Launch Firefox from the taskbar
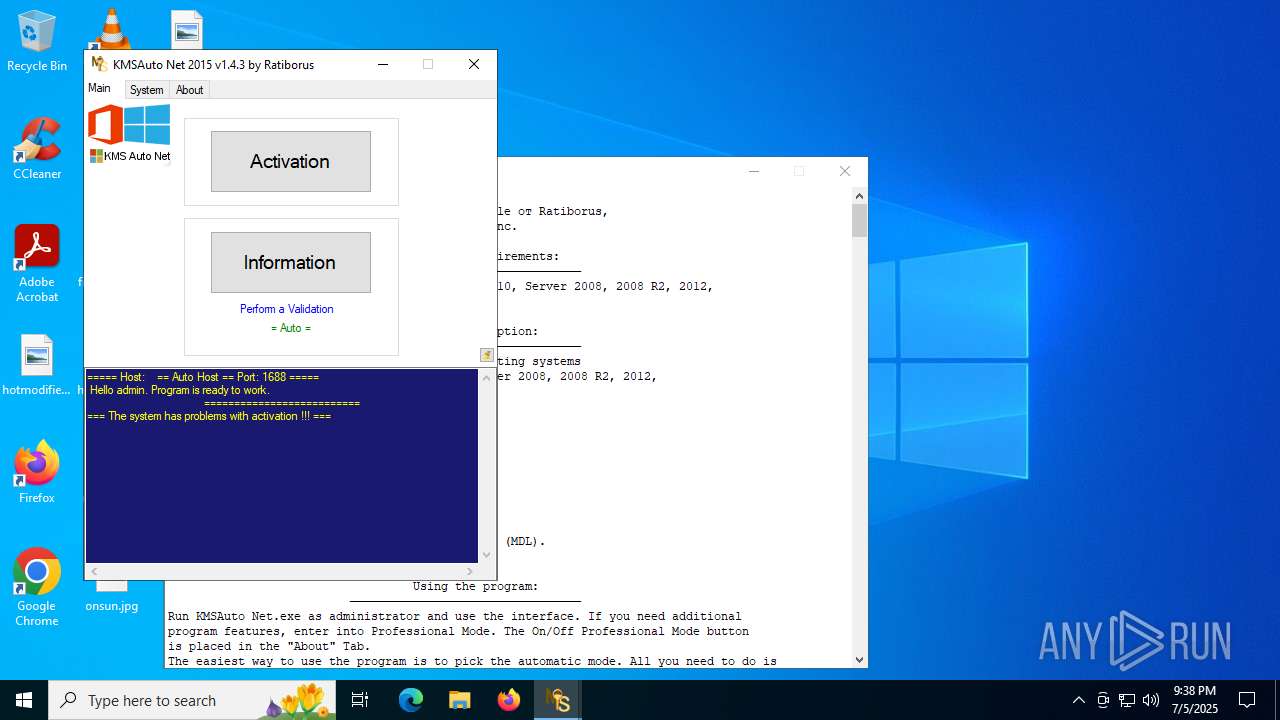Image resolution: width=1280 pixels, height=720 pixels. [508, 700]
